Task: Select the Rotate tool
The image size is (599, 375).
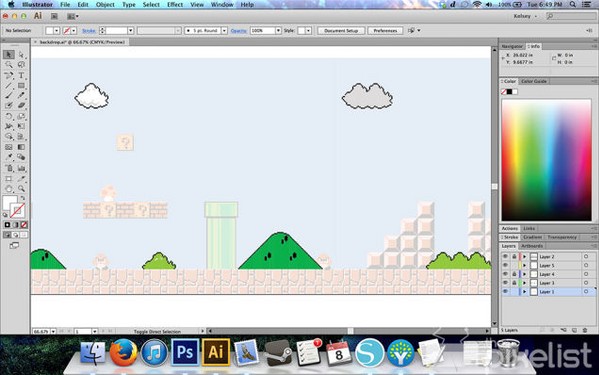Action: (x=9, y=116)
